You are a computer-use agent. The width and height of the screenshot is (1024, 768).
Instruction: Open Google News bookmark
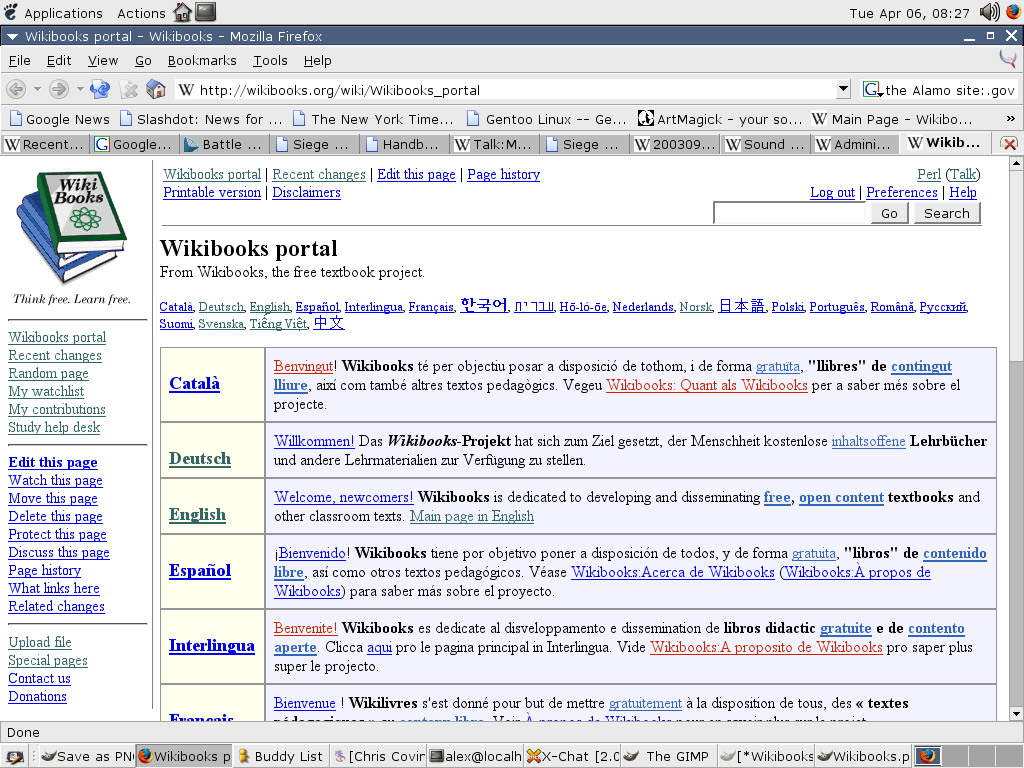point(60,119)
